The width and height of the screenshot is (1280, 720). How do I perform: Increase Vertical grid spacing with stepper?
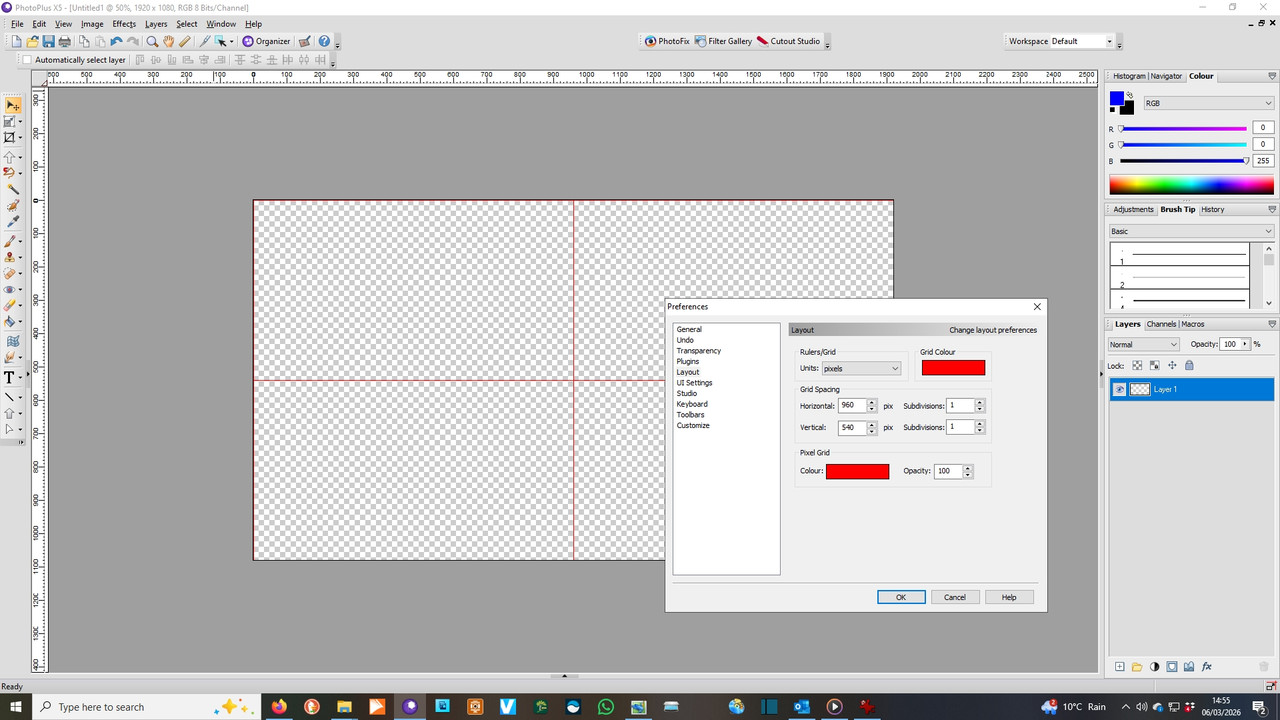coord(872,424)
